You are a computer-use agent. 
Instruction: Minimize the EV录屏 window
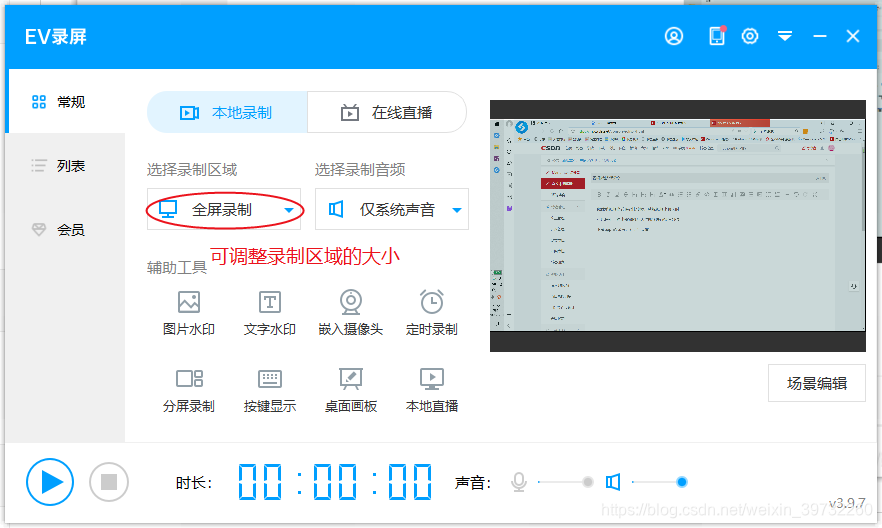click(820, 37)
